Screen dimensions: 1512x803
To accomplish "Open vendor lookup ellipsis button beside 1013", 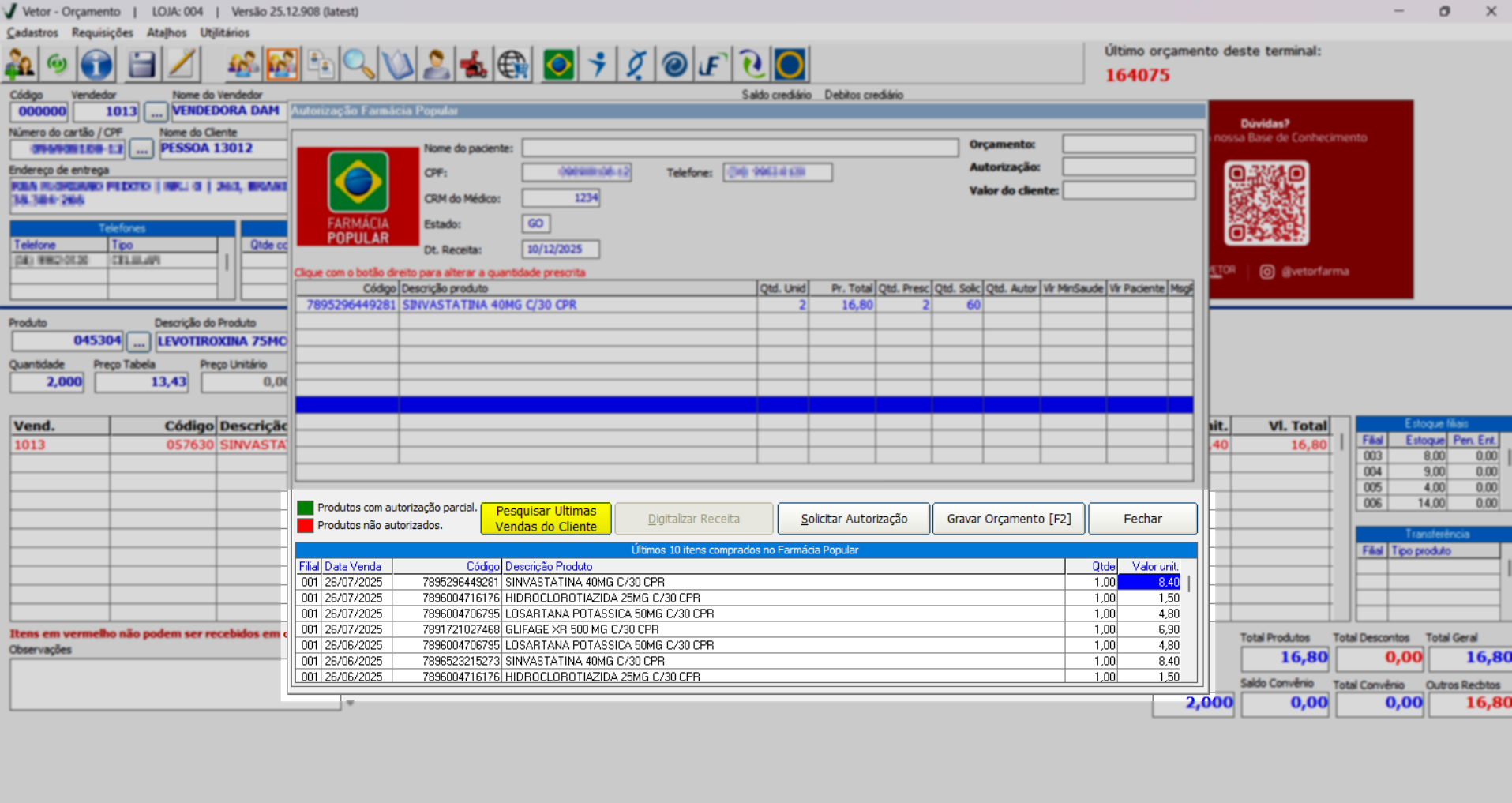I will click(156, 112).
